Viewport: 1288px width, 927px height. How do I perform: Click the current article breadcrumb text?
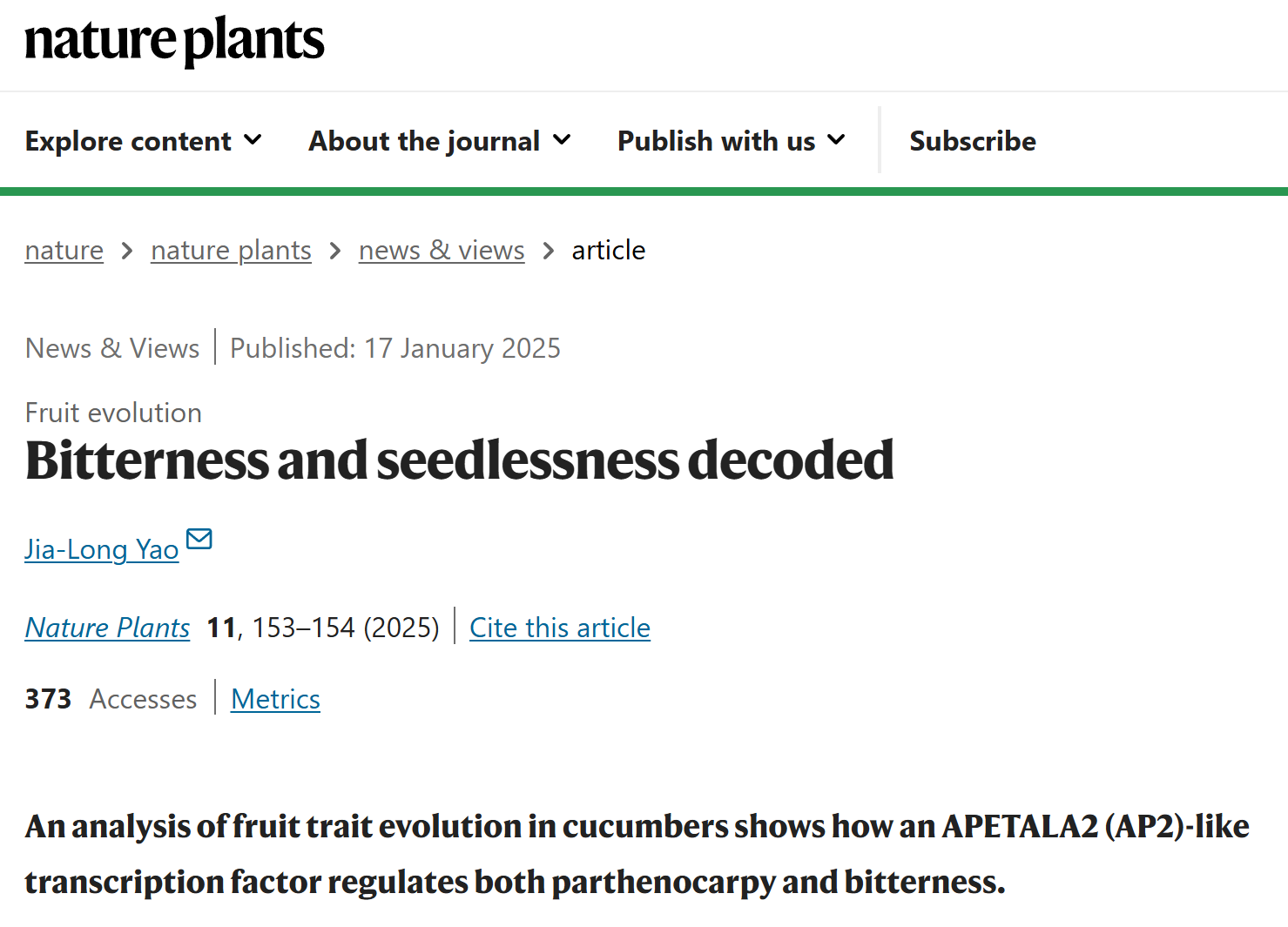[609, 251]
